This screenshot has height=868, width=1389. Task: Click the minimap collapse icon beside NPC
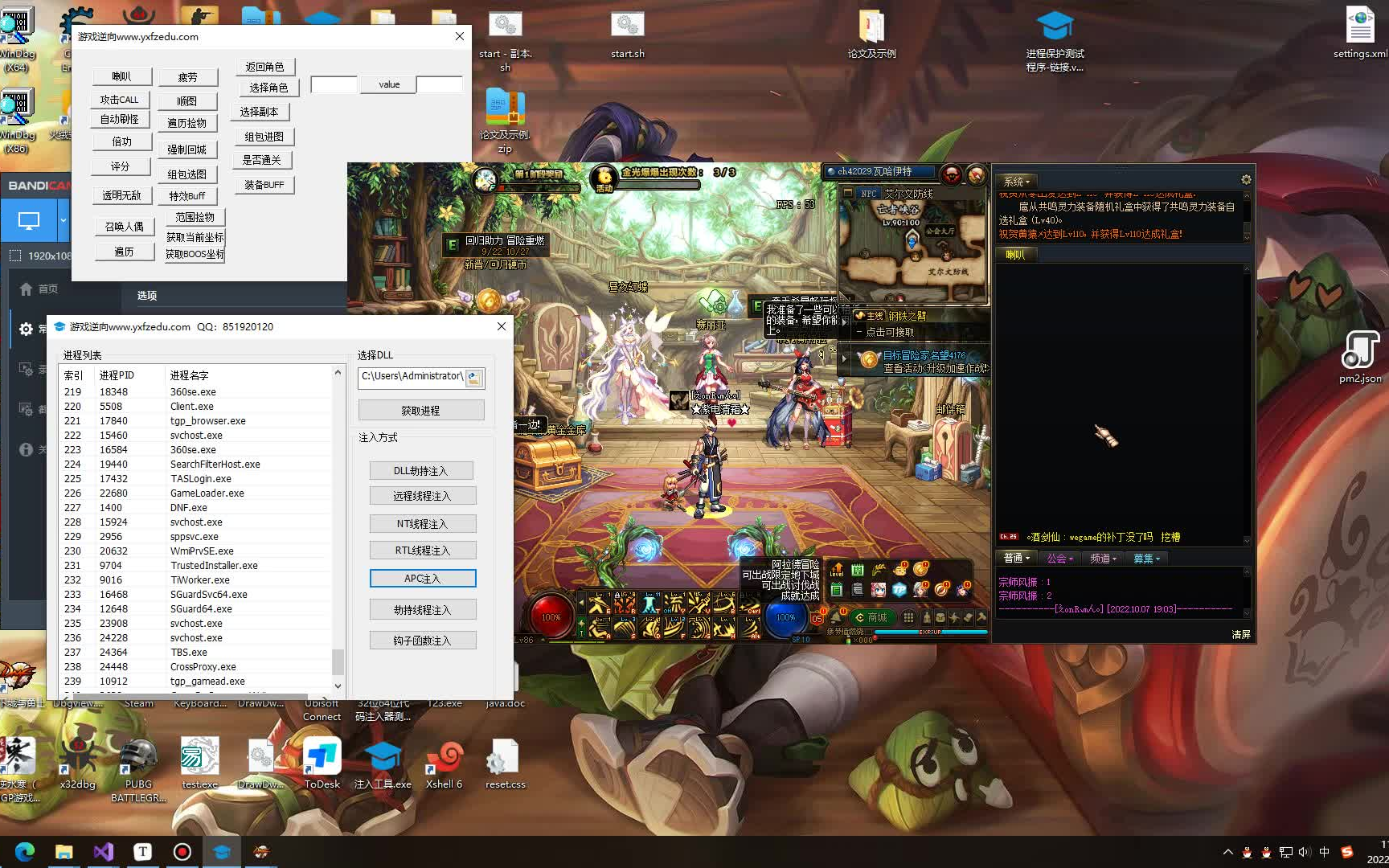click(x=847, y=193)
